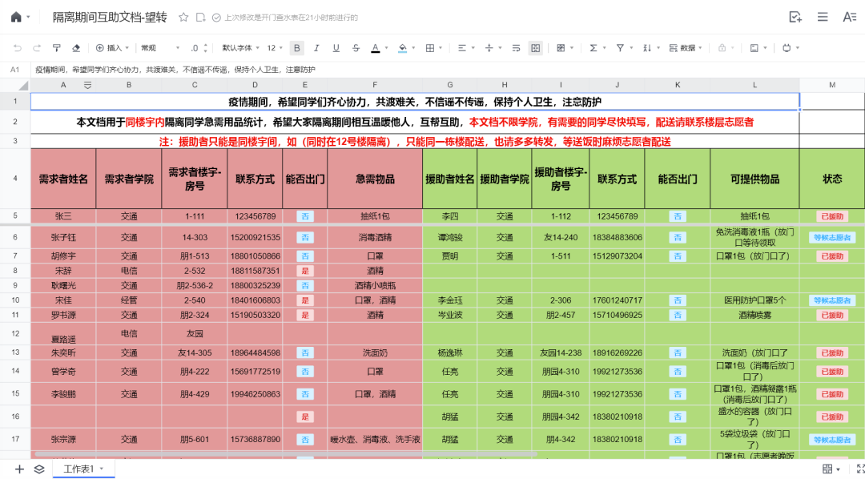Click the 已援助 status tag in row 5

click(831, 216)
